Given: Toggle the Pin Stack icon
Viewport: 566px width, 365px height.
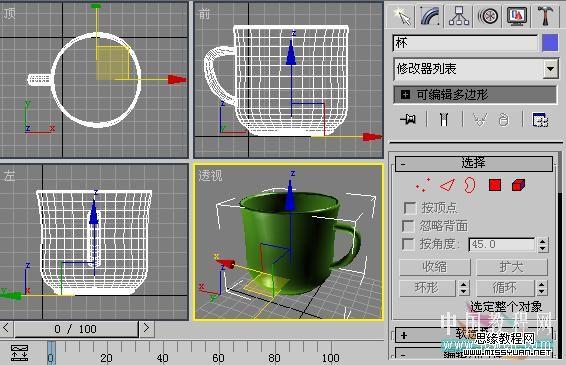Looking at the screenshot, I should [408, 119].
